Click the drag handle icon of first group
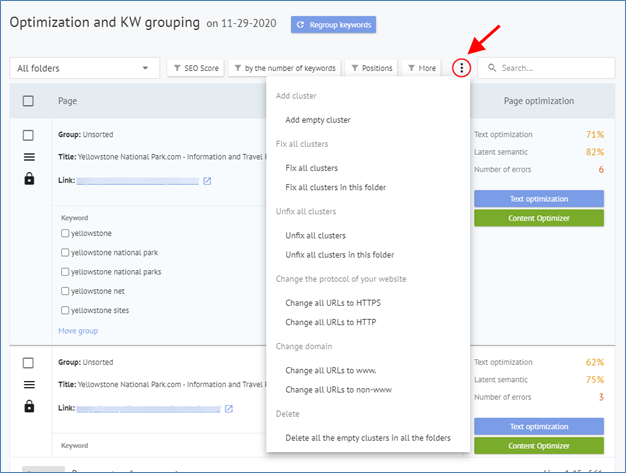Screen dimensions: 626x473 [28, 157]
